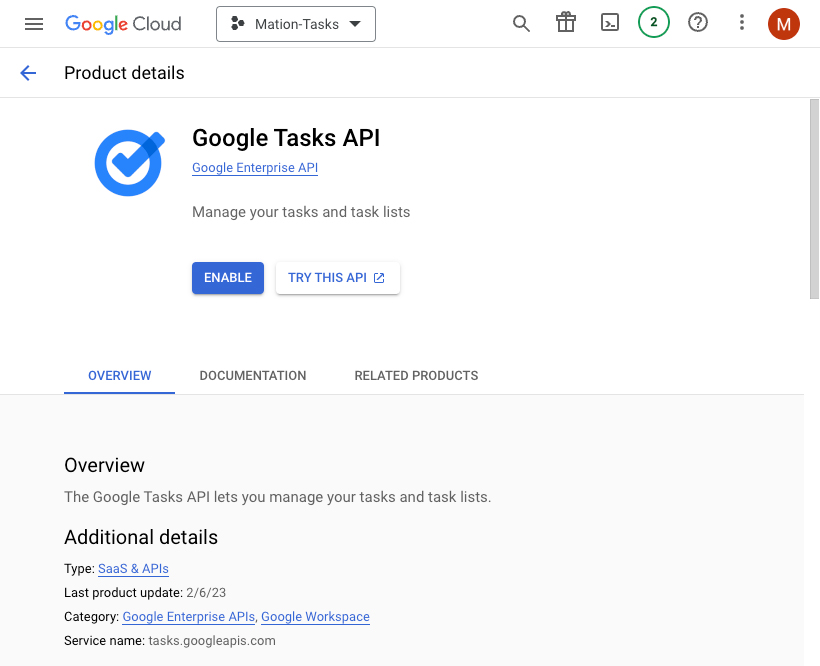
Task: Click the gift free trial icon
Action: (x=566, y=23)
